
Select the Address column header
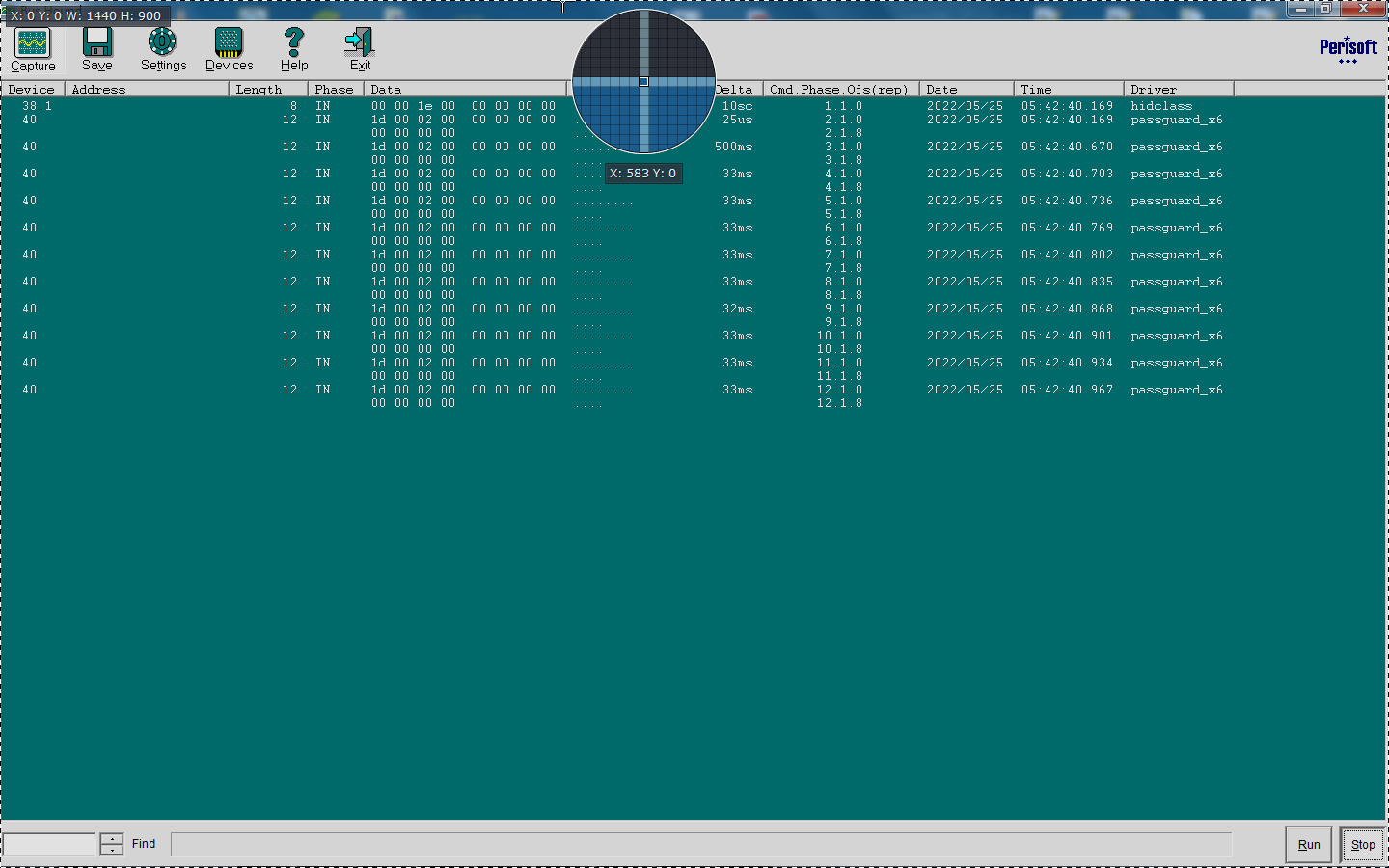point(147,89)
